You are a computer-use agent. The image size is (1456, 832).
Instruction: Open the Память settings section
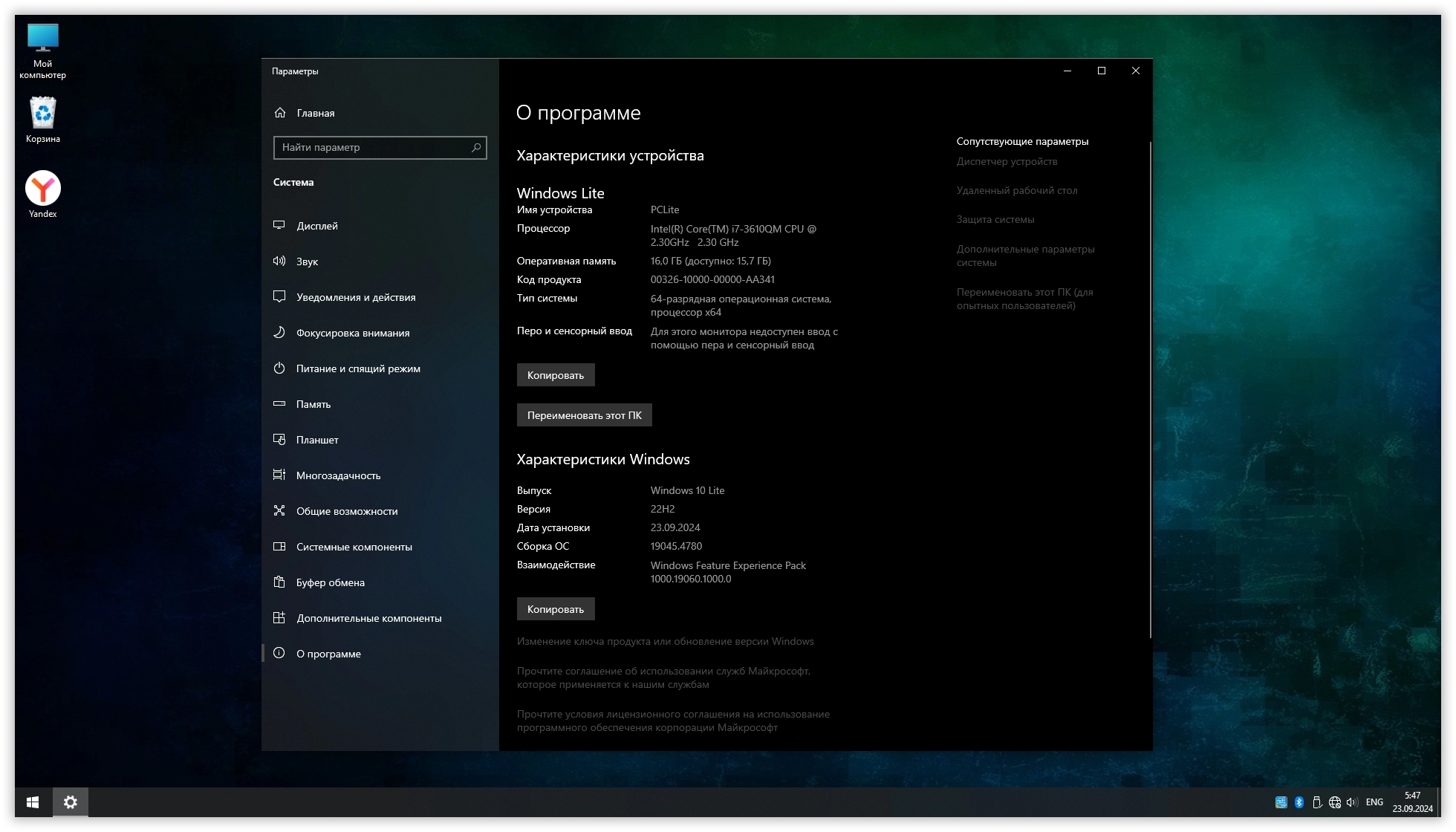click(x=313, y=404)
